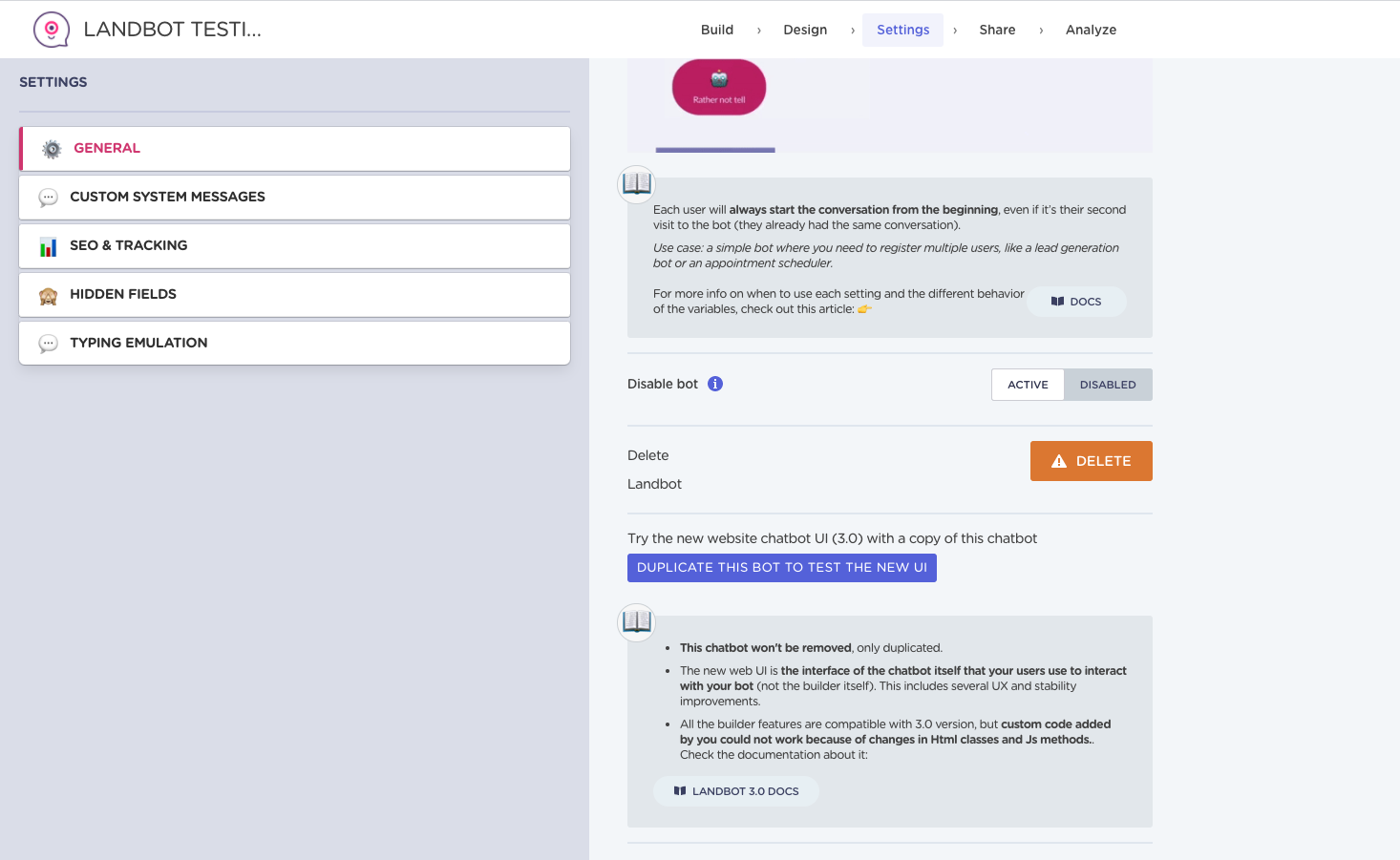
Task: Open the DOCS article link
Action: 1077,302
